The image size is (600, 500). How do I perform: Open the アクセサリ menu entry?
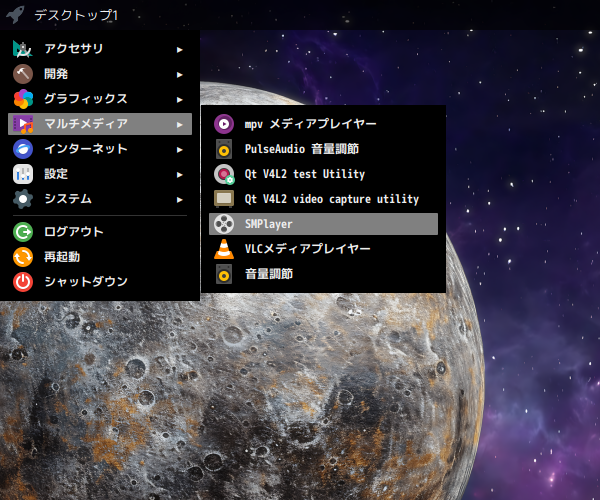tap(100, 49)
